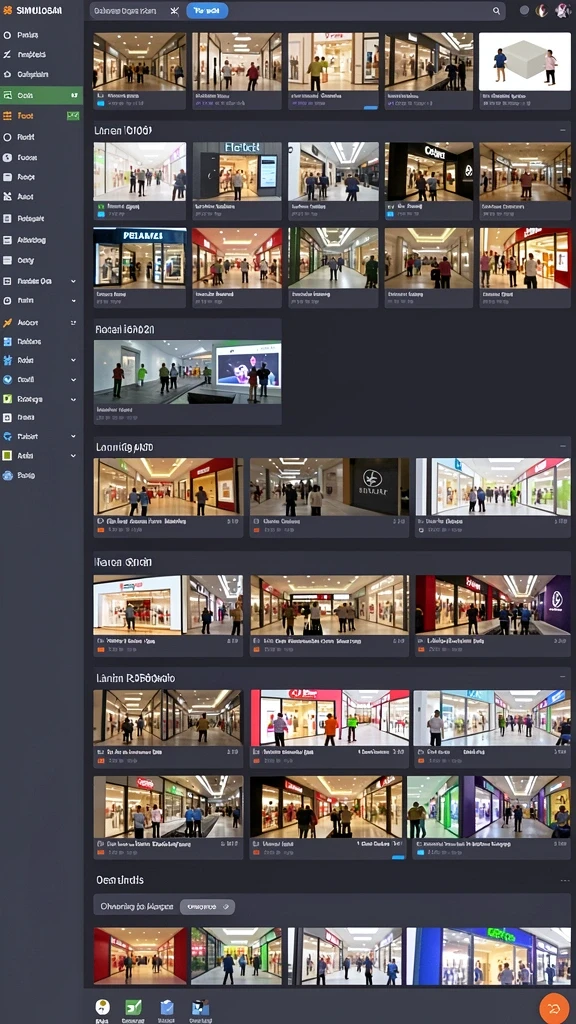The height and width of the screenshot is (1024, 576).
Task: Expand the sidebar item with the olive square icon
Action: (x=73, y=456)
